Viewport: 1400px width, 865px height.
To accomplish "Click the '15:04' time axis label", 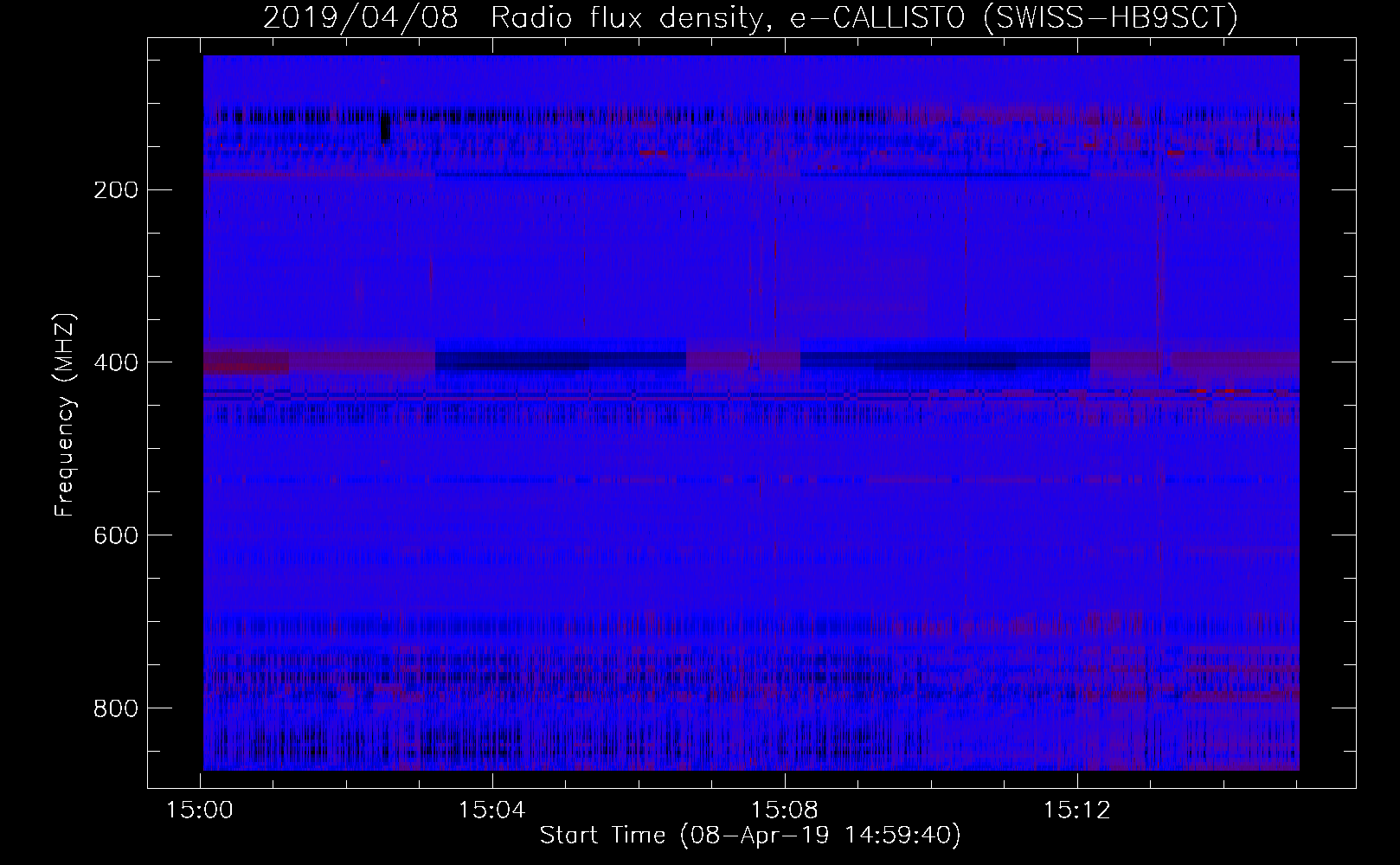I will click(x=492, y=811).
